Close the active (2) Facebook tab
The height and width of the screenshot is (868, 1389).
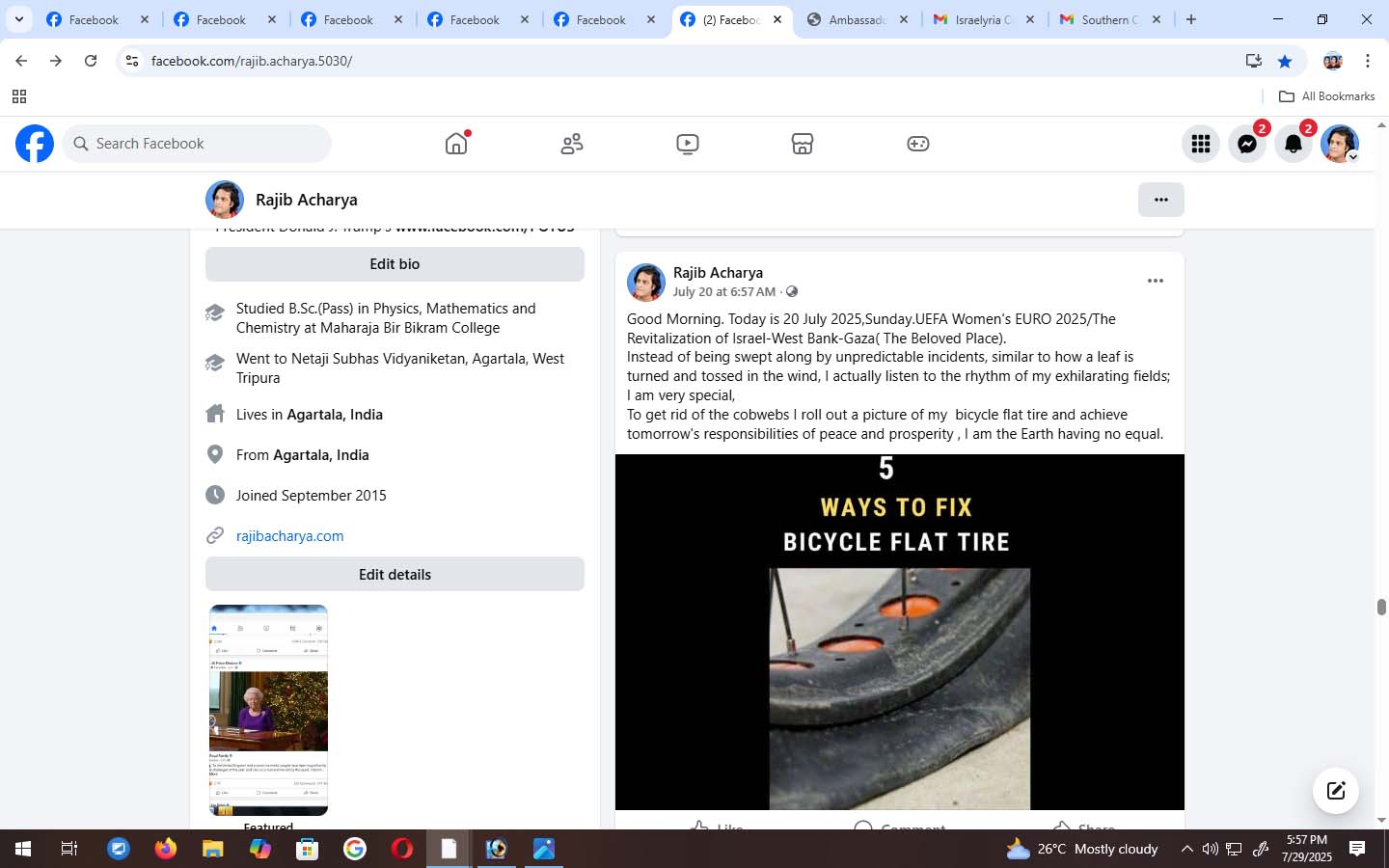click(777, 19)
